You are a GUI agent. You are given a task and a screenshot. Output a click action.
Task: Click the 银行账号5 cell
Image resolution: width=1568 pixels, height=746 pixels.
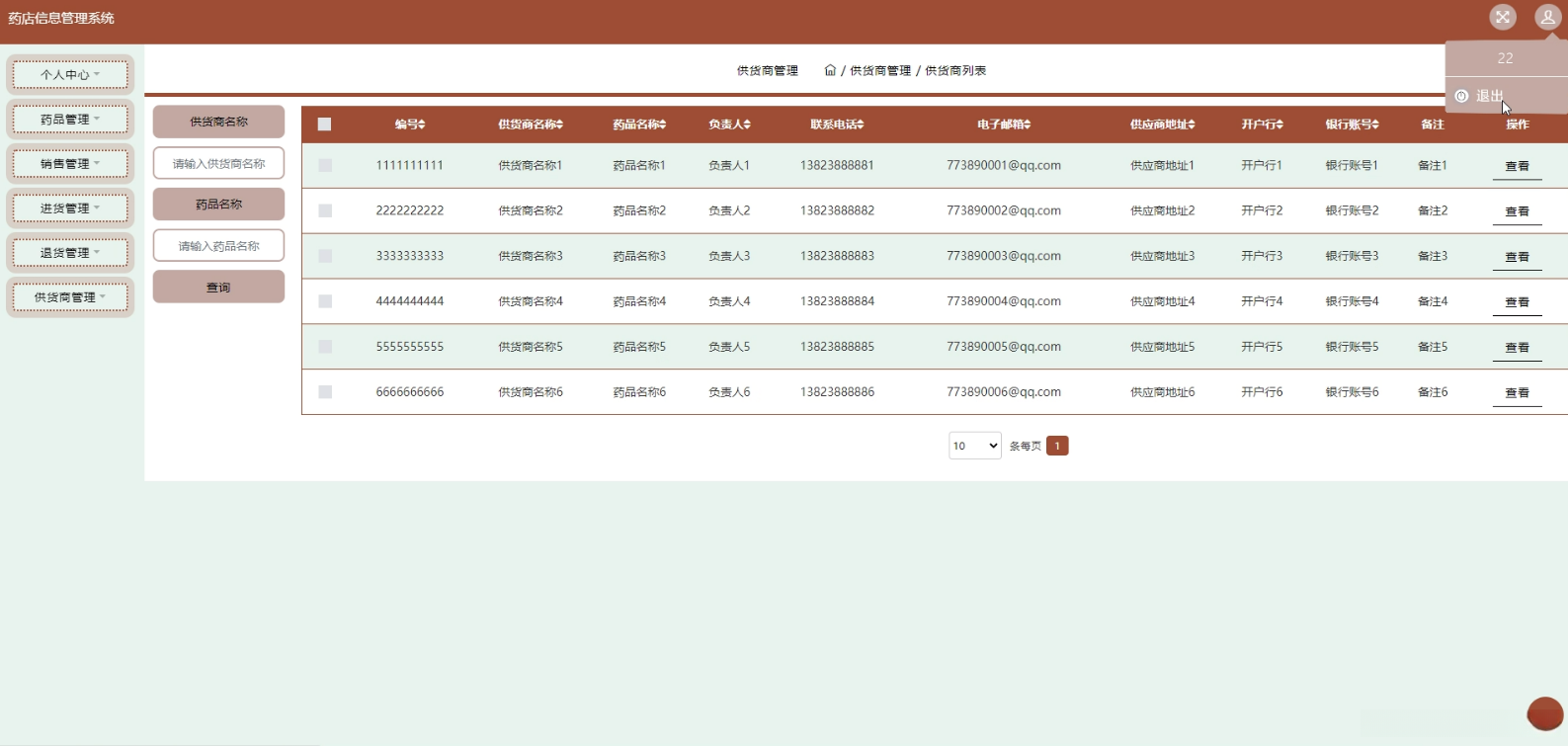[1353, 348]
